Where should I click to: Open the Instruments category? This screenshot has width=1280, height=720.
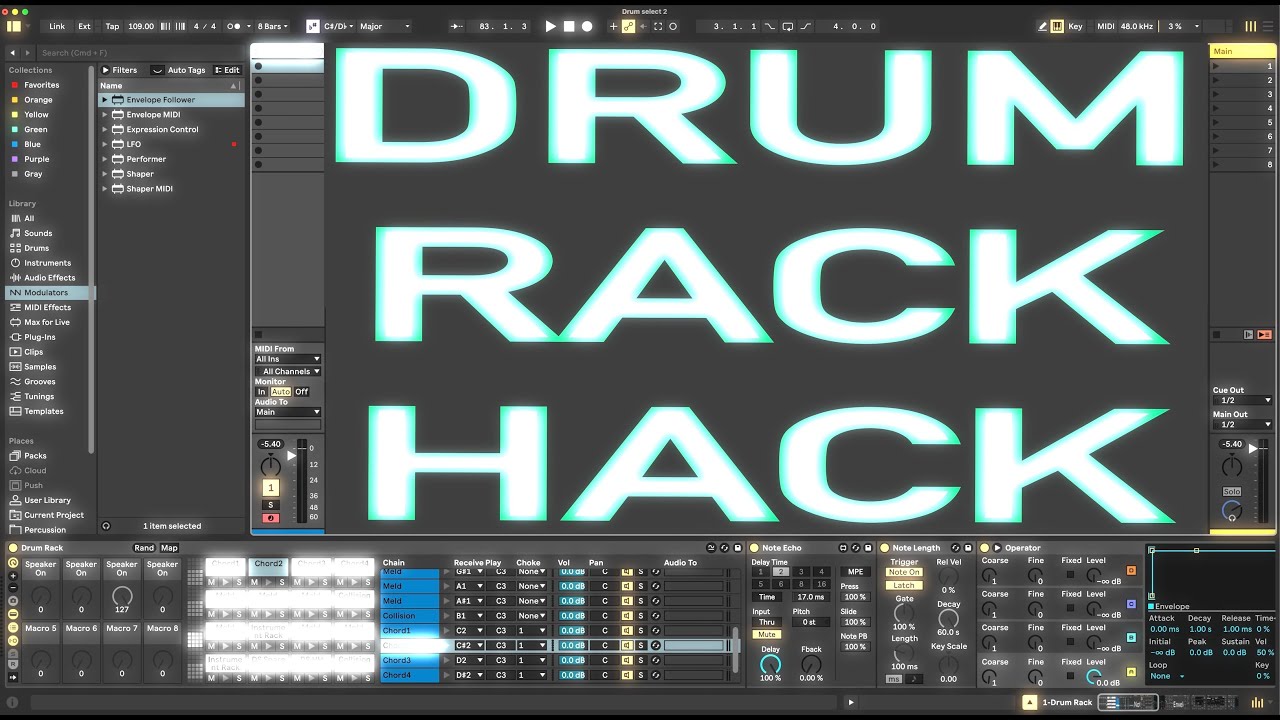47,263
